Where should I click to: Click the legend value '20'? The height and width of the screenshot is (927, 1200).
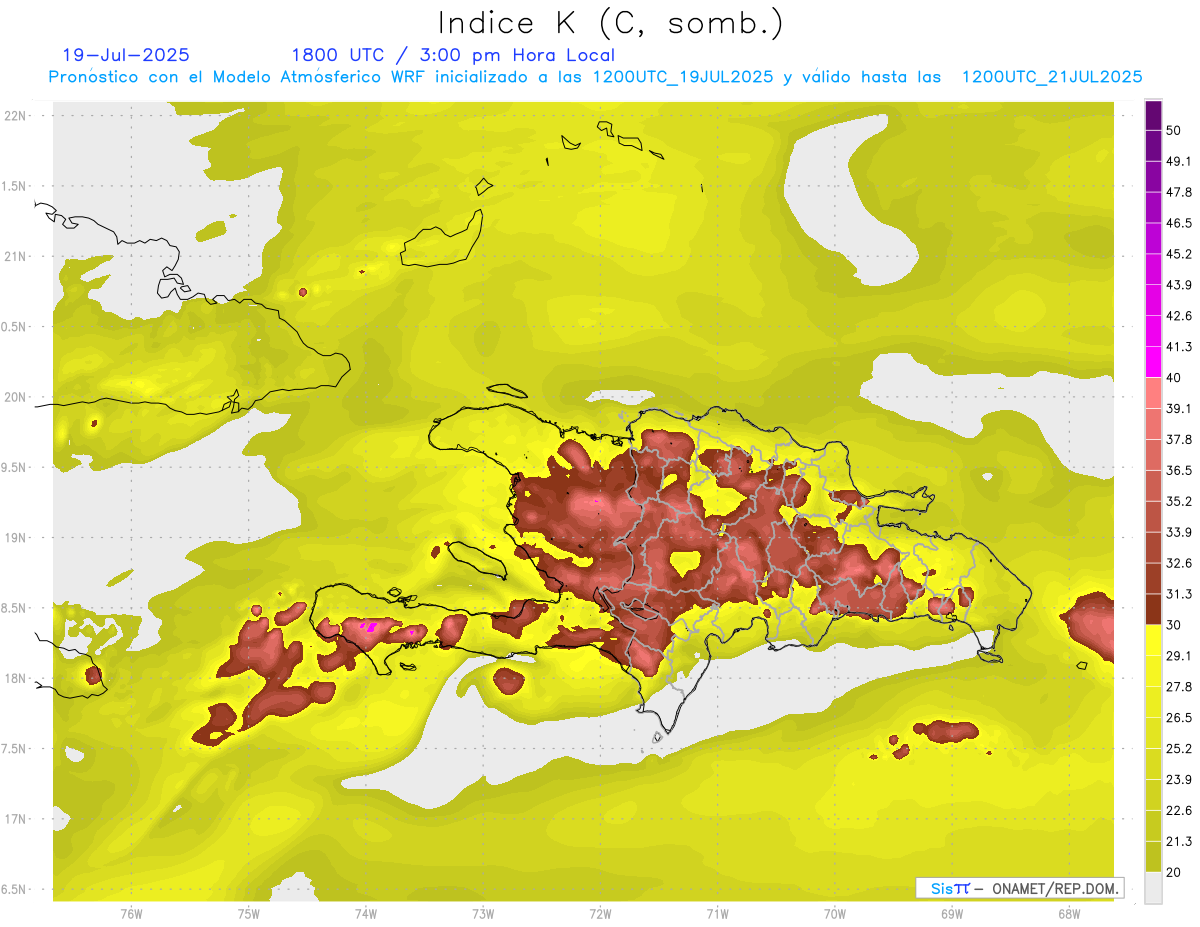pos(1174,872)
